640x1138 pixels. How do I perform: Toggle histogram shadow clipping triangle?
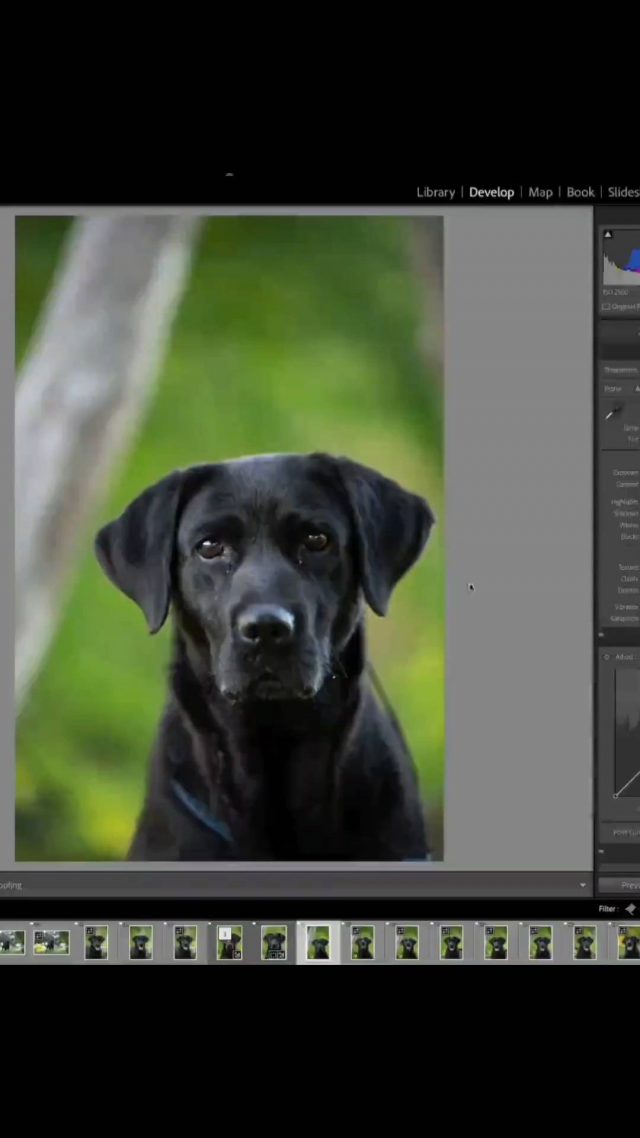[x=608, y=234]
